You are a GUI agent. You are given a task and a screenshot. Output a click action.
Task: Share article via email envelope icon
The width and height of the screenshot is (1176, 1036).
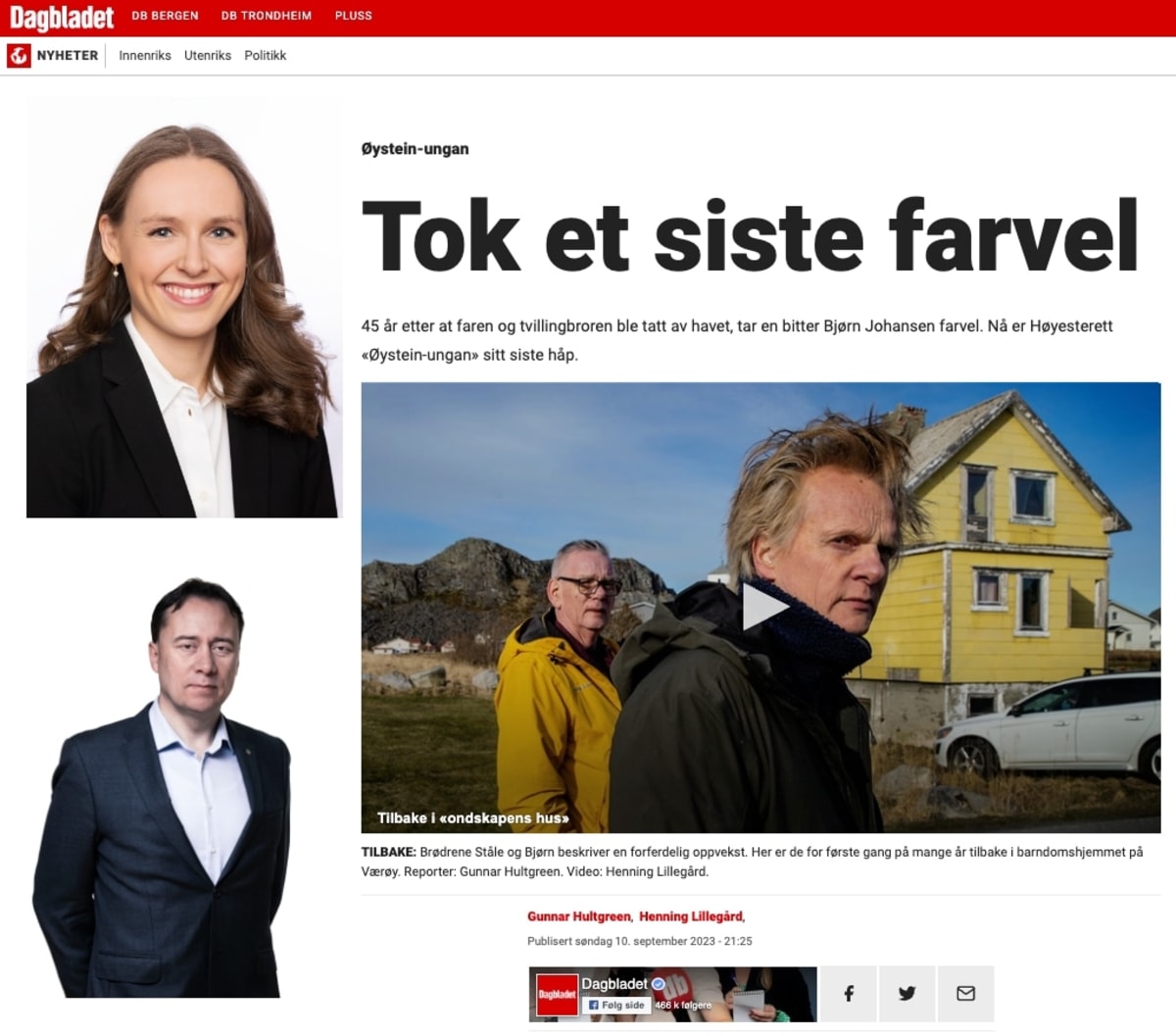(965, 994)
